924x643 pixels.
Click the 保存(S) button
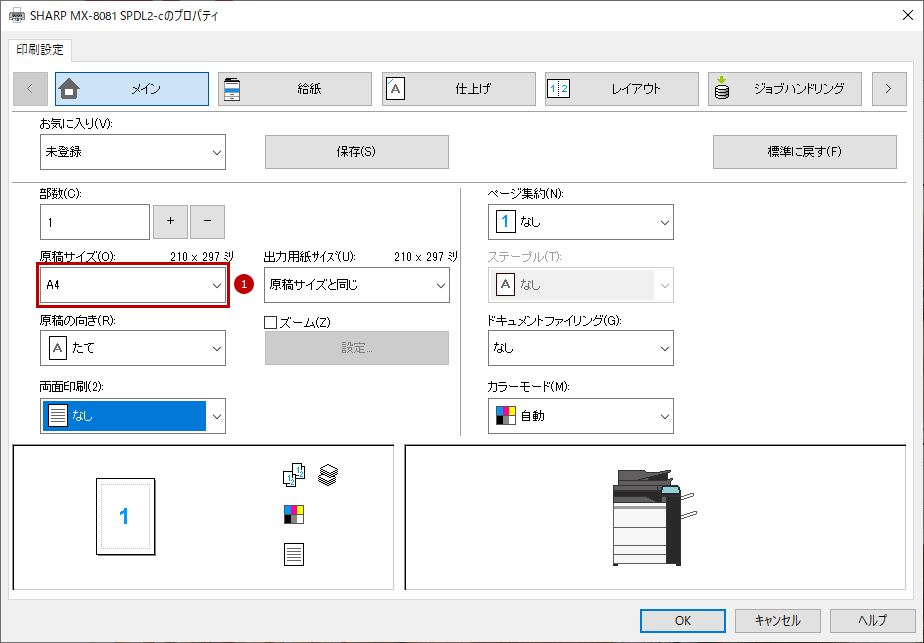click(357, 152)
